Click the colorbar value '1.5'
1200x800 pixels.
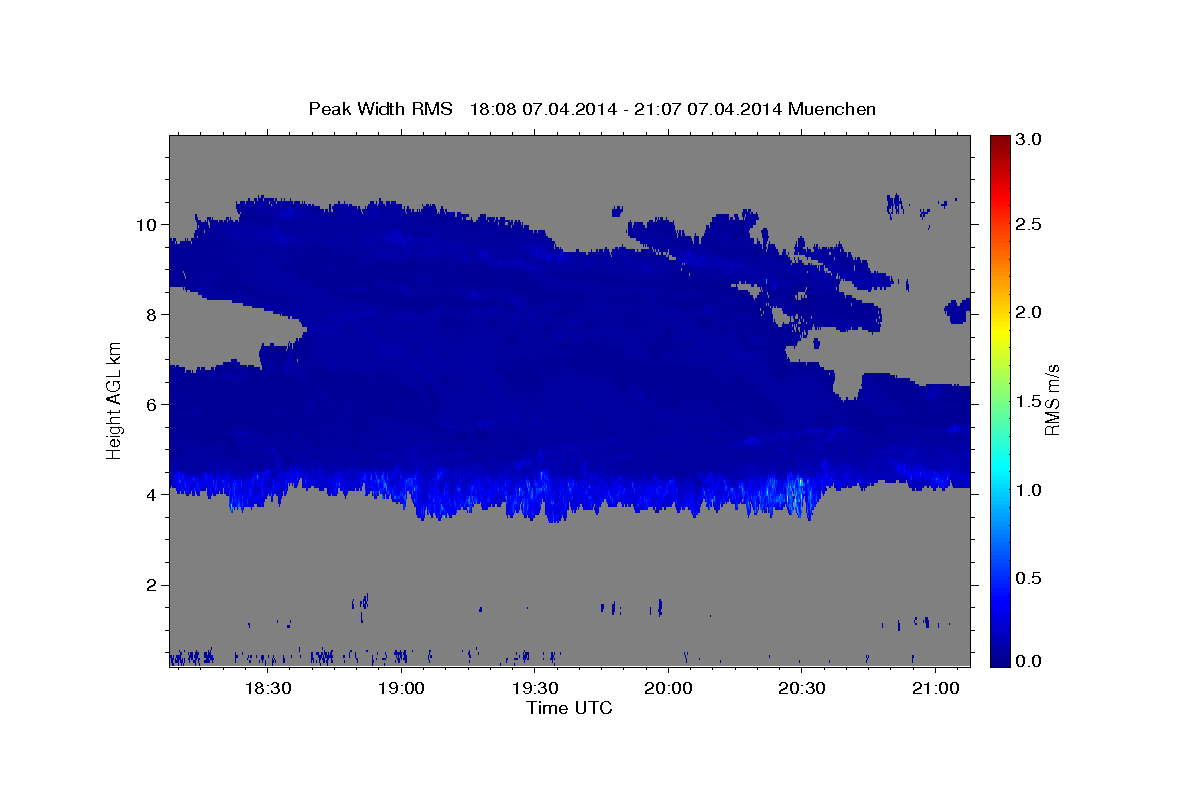tap(1029, 401)
